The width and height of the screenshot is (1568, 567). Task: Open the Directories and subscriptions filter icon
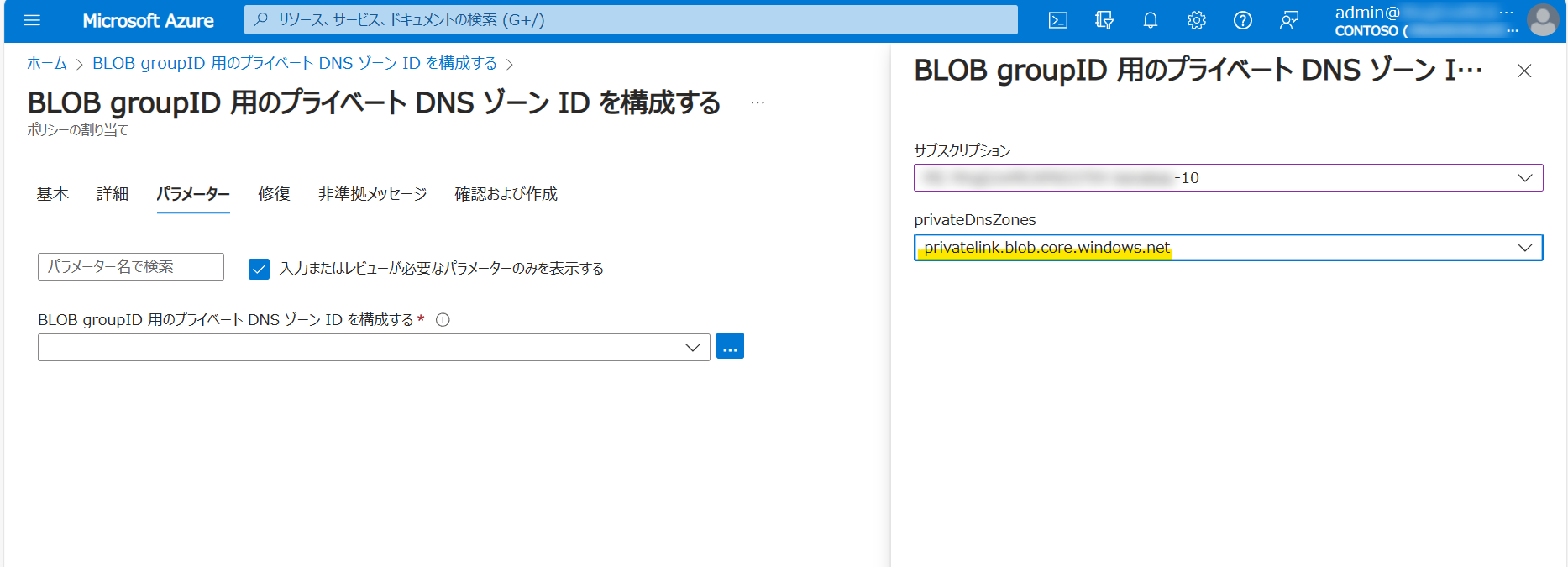[x=1104, y=20]
